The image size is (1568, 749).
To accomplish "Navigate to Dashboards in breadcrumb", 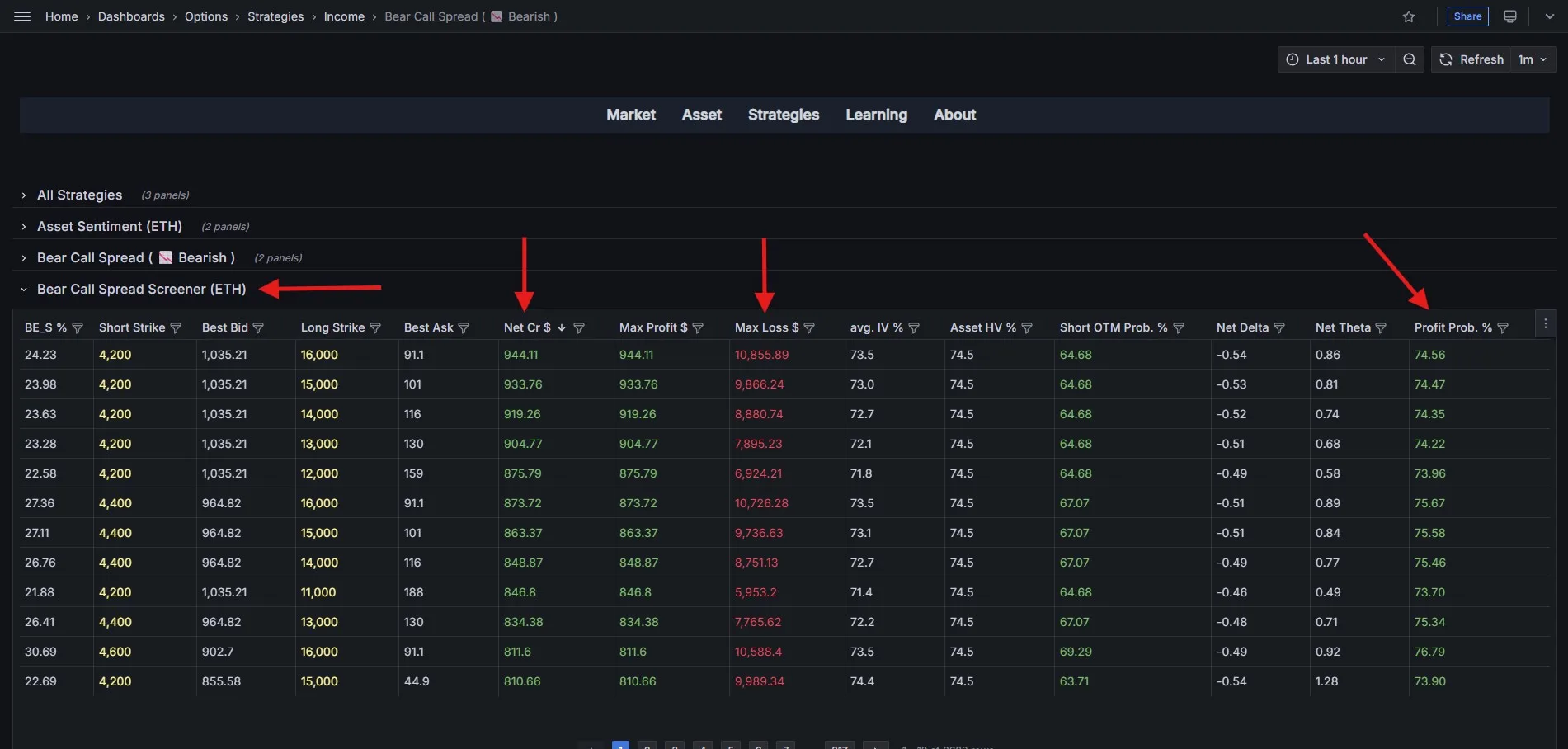I will pos(131,16).
